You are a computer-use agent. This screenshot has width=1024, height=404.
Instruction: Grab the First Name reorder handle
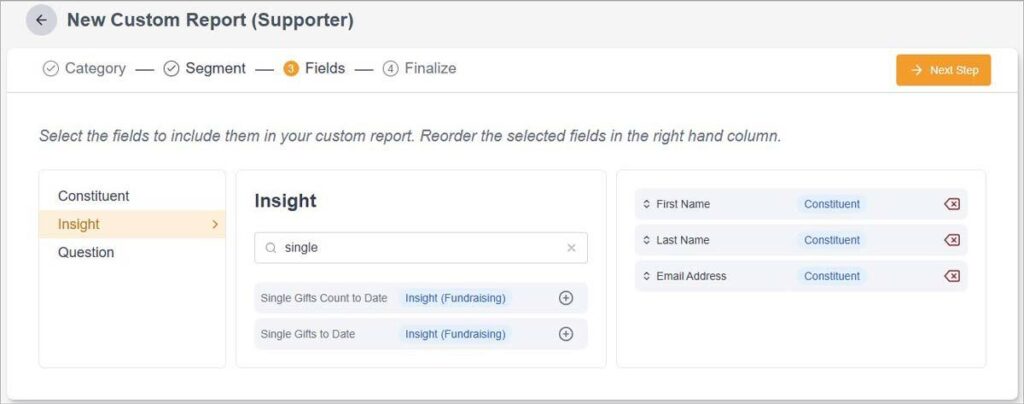647,204
